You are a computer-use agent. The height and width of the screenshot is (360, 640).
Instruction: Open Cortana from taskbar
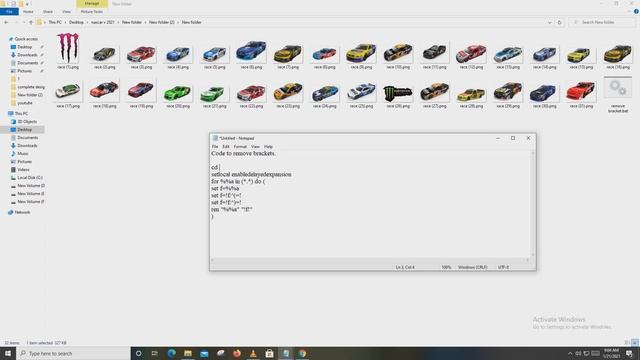[x=138, y=353]
